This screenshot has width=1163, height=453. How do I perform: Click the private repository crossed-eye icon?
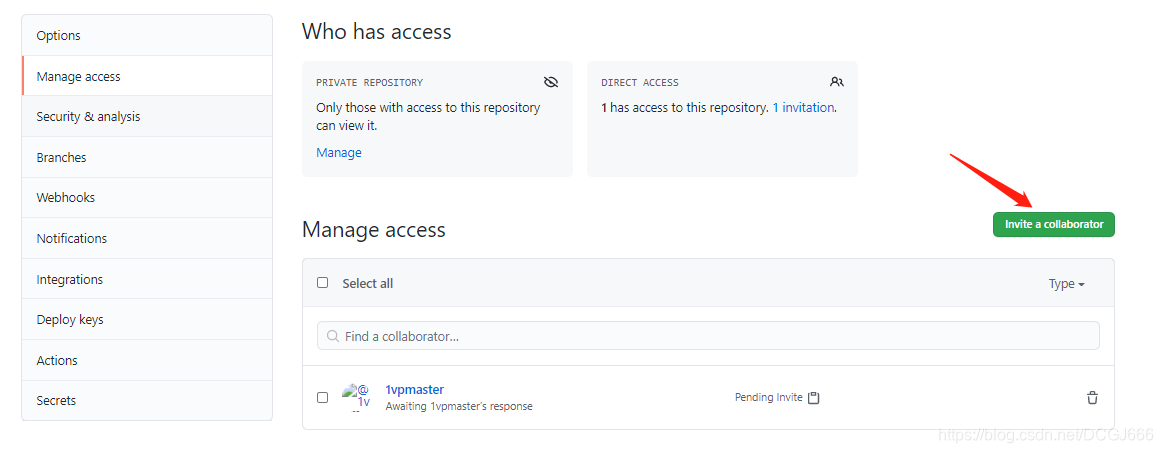(550, 82)
